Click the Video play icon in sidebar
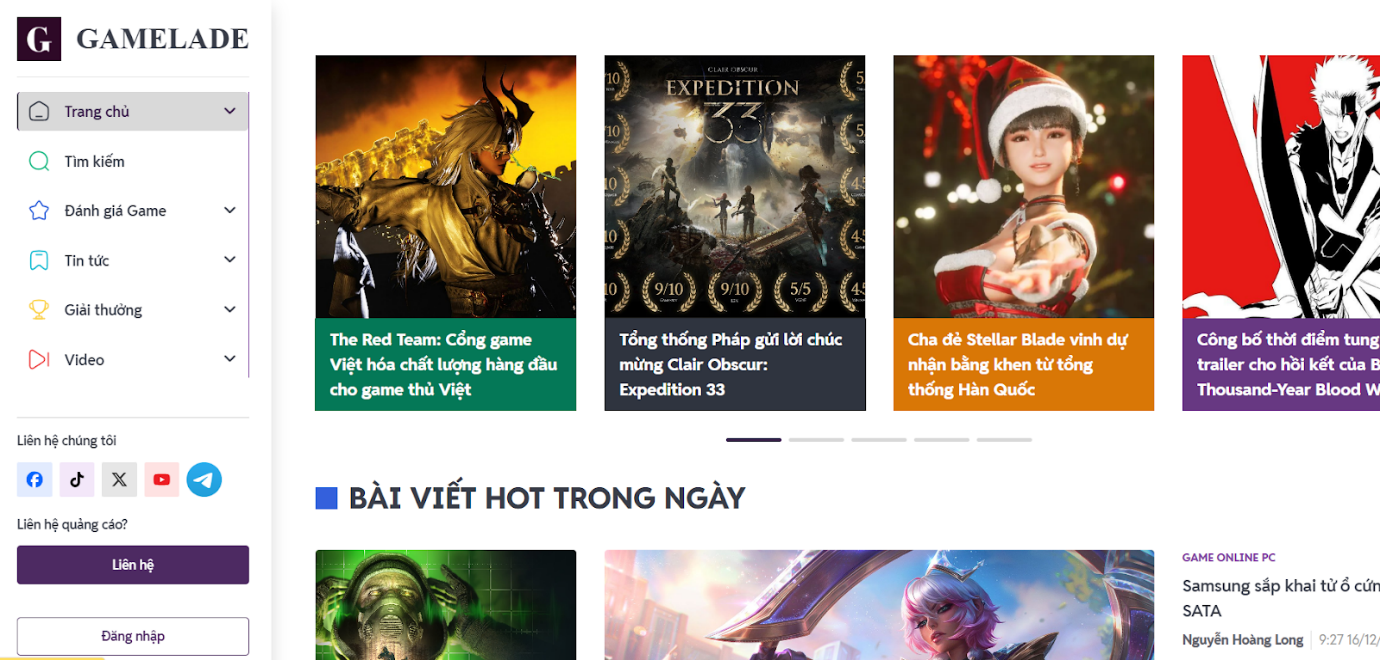 tap(39, 359)
